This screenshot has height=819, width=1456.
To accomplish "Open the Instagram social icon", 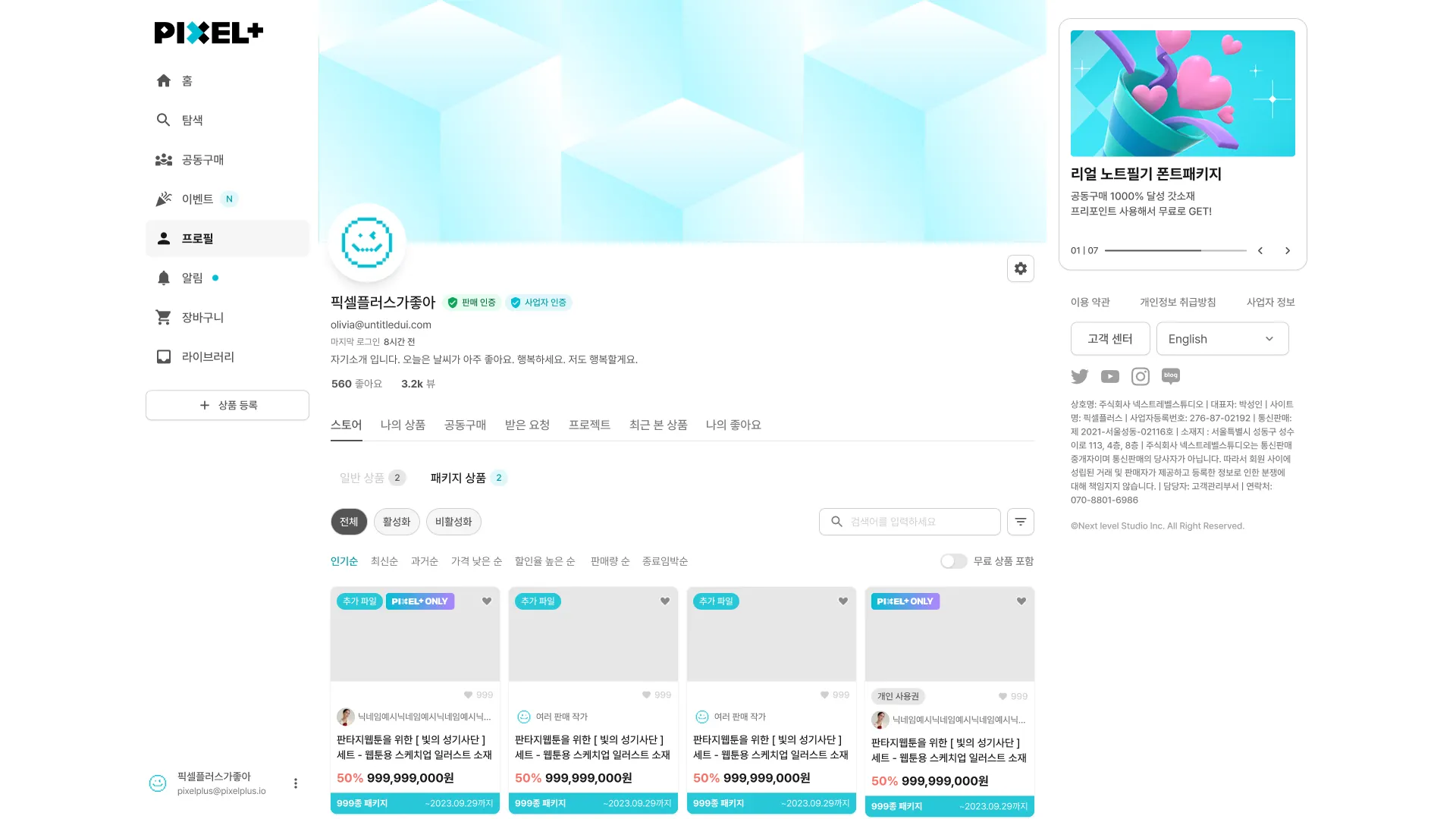I will (x=1140, y=376).
